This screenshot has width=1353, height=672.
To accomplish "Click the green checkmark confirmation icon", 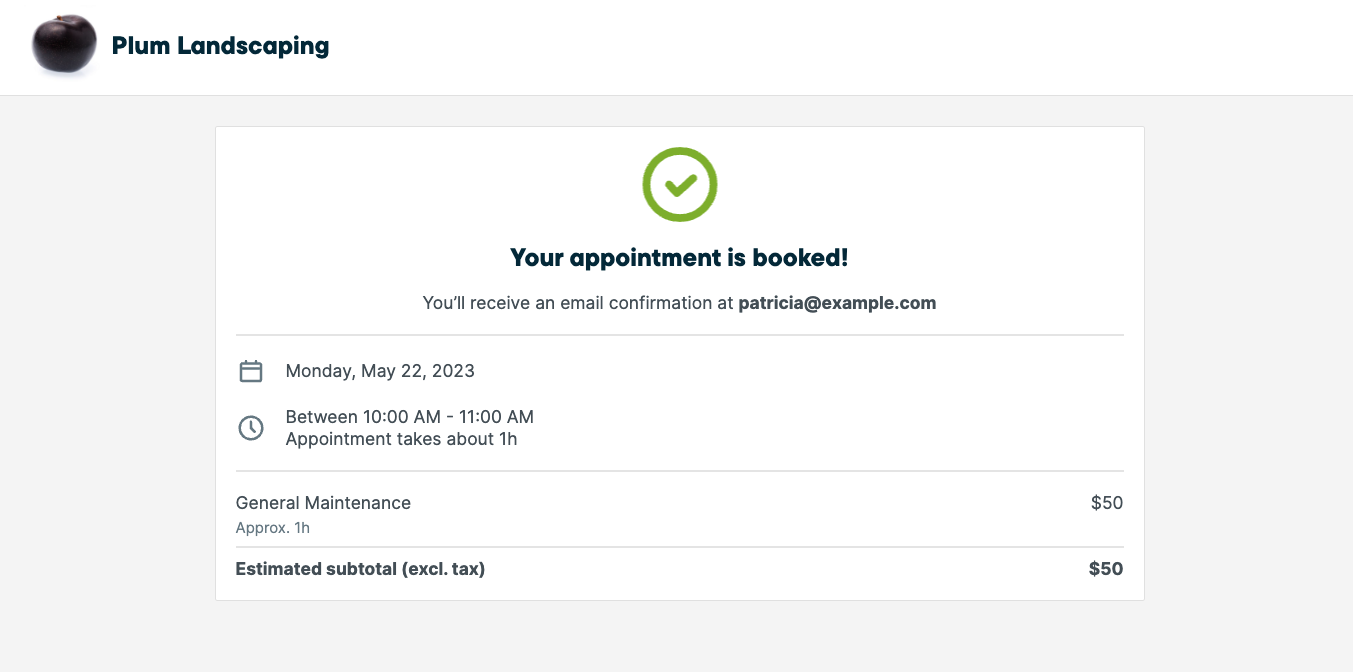I will pyautogui.click(x=680, y=184).
